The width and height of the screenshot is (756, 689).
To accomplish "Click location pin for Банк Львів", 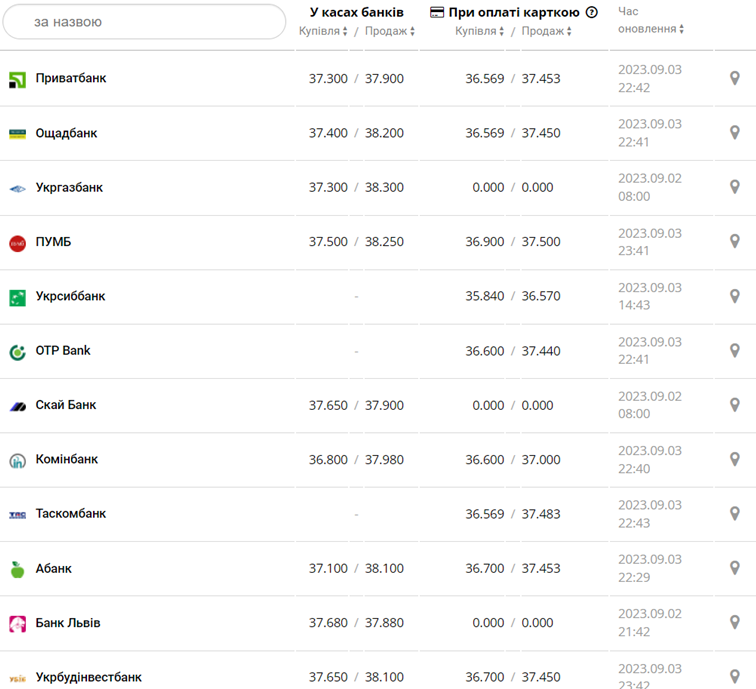I will 734,622.
